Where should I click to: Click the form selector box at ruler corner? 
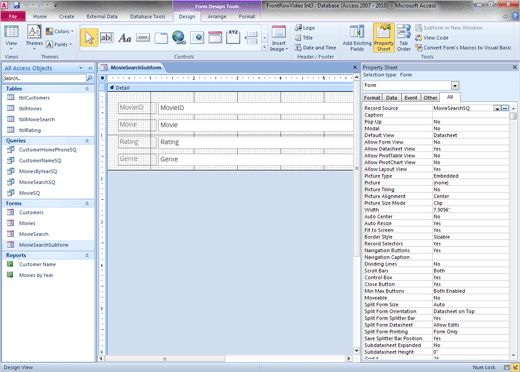point(102,78)
